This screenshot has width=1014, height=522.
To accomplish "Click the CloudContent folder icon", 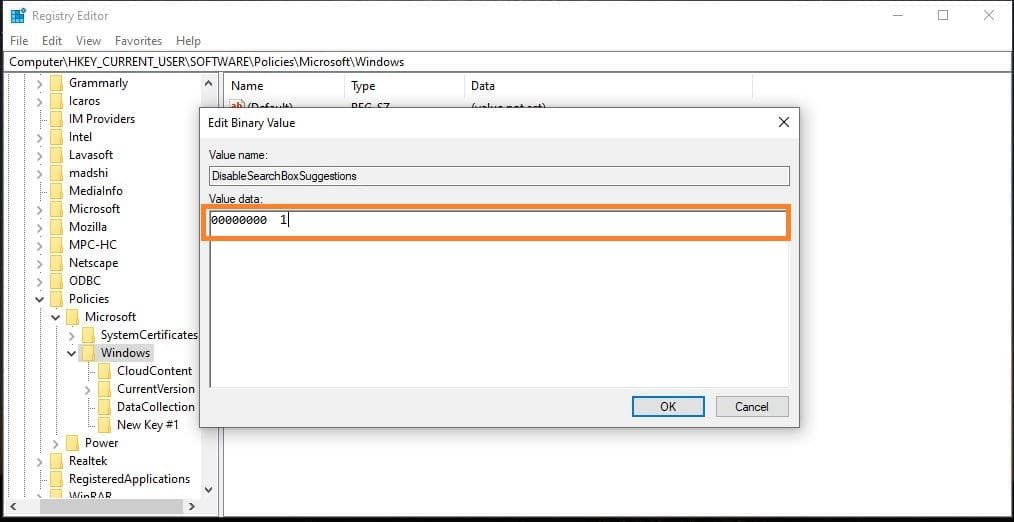I will [x=104, y=371].
